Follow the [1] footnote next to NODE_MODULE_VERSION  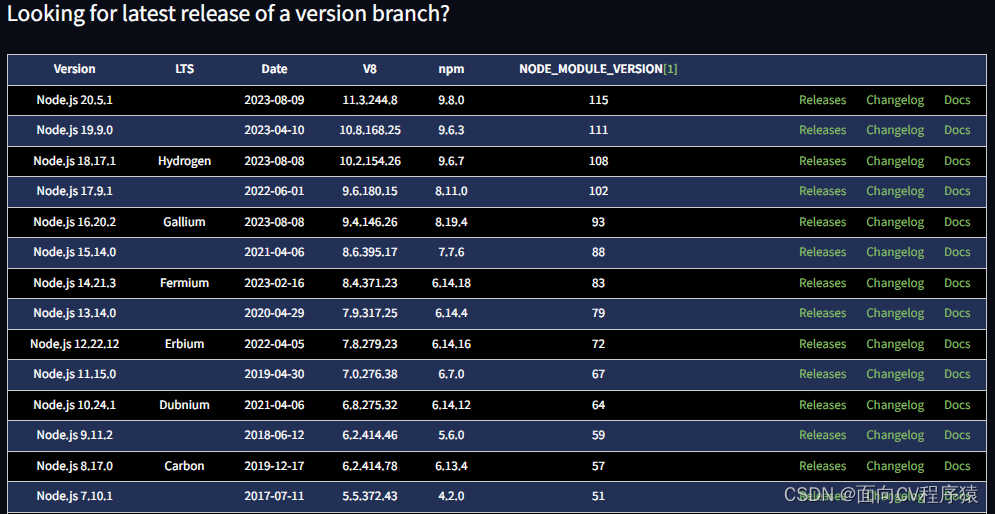[670, 69]
